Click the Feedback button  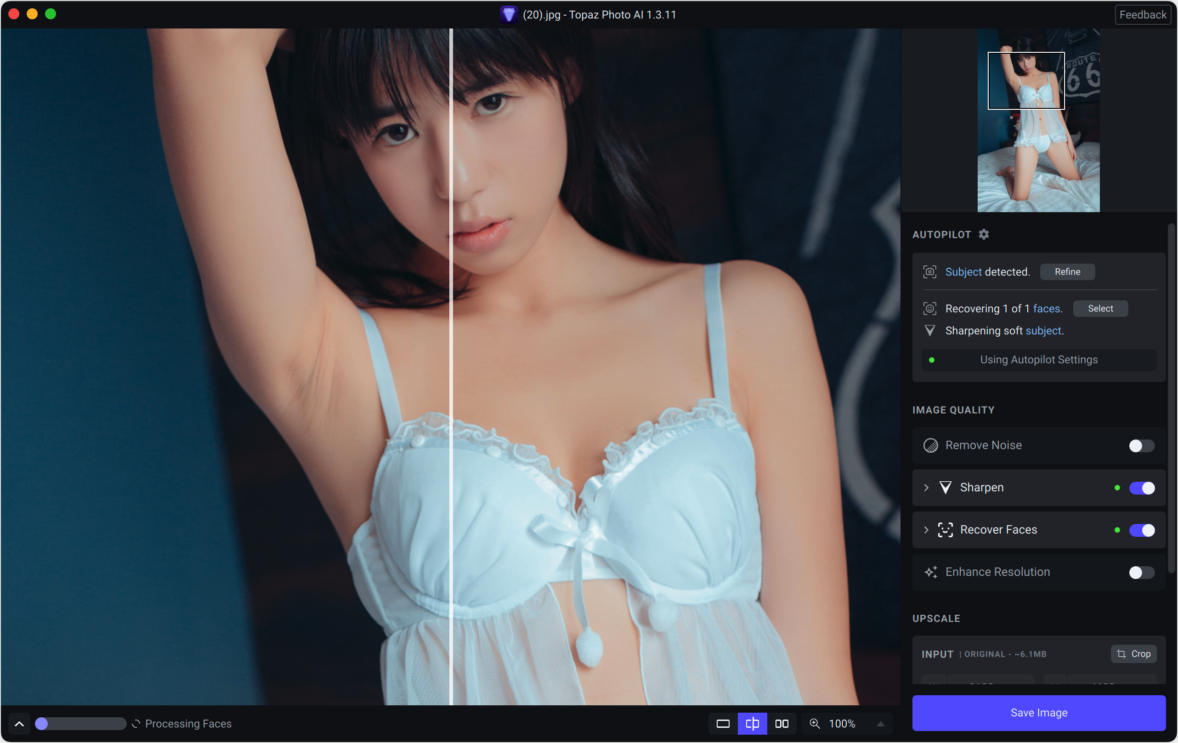(x=1142, y=15)
